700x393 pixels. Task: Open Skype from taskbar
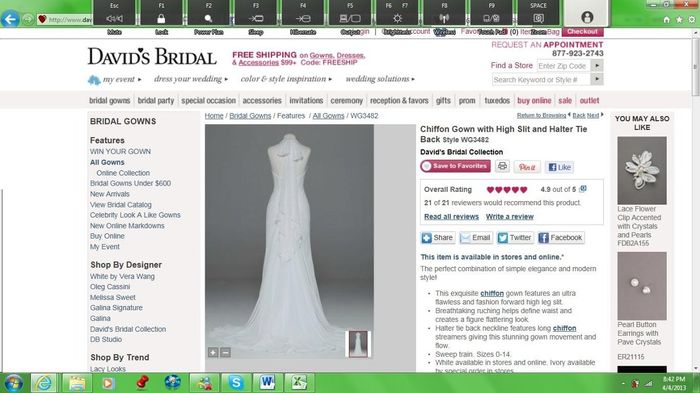[236, 383]
